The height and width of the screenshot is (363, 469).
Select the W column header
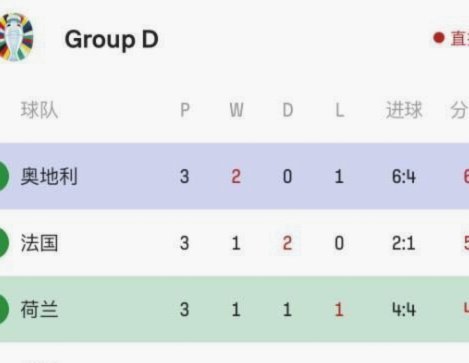[236, 110]
